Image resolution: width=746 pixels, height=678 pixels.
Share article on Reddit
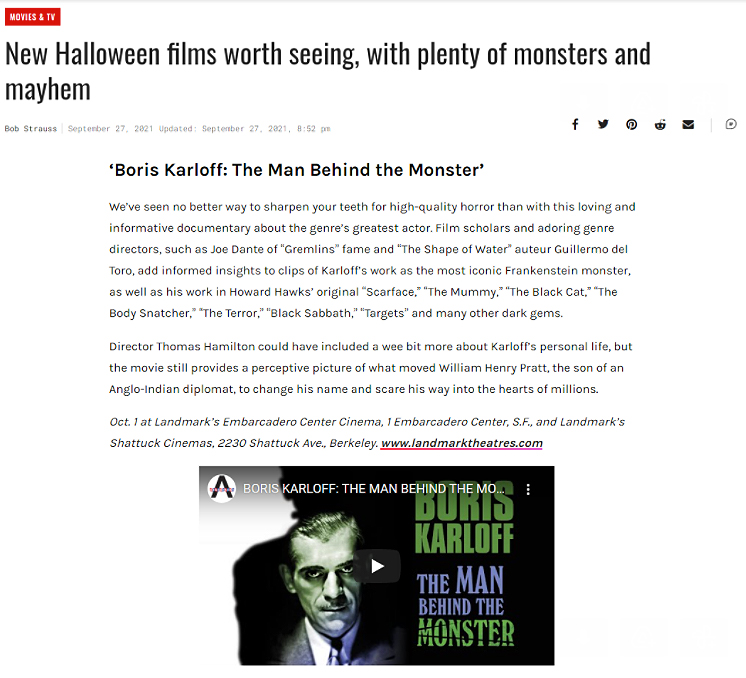(660, 125)
